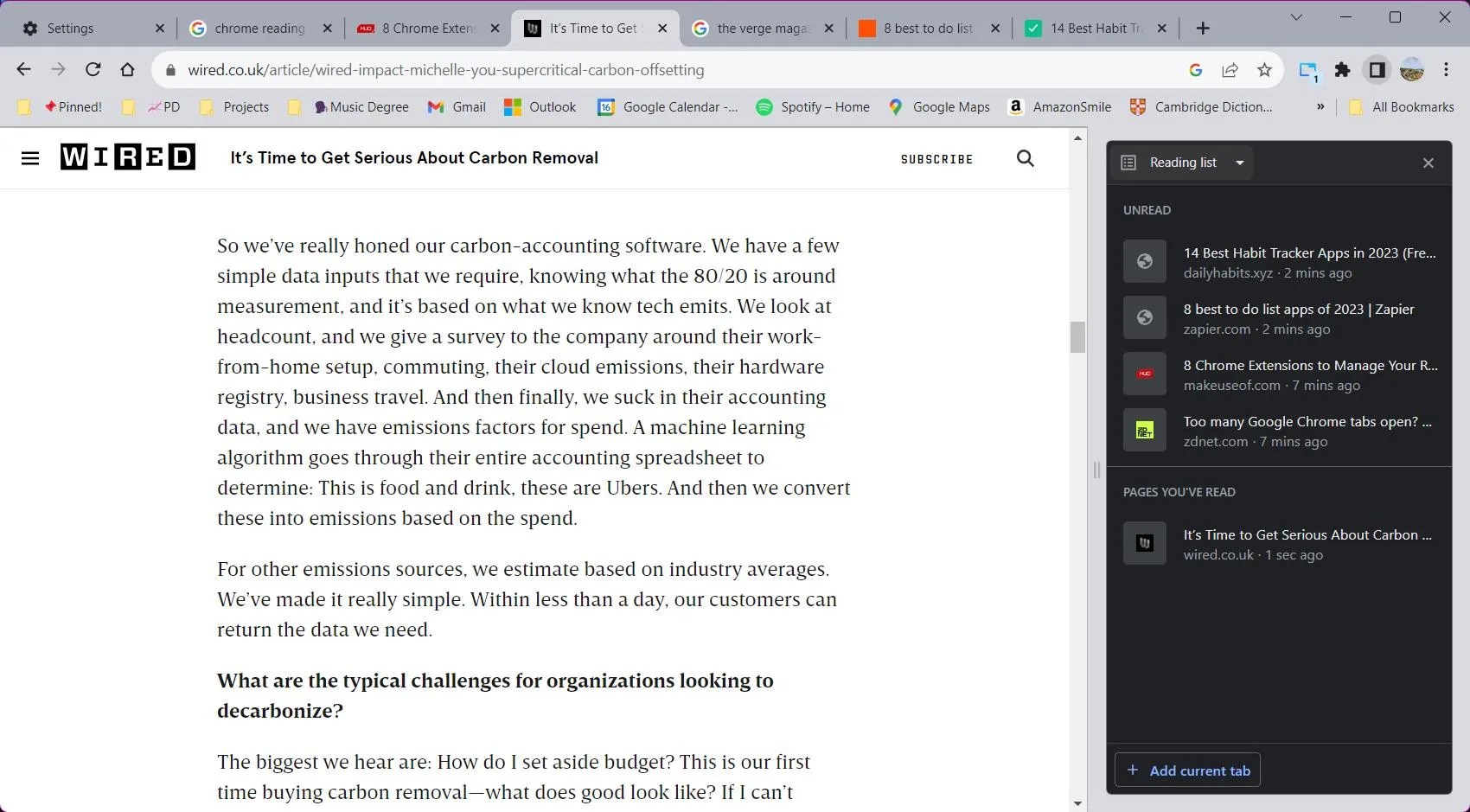Open the Chrome extensions puzzle icon
This screenshot has width=1470, height=812.
[x=1343, y=70]
